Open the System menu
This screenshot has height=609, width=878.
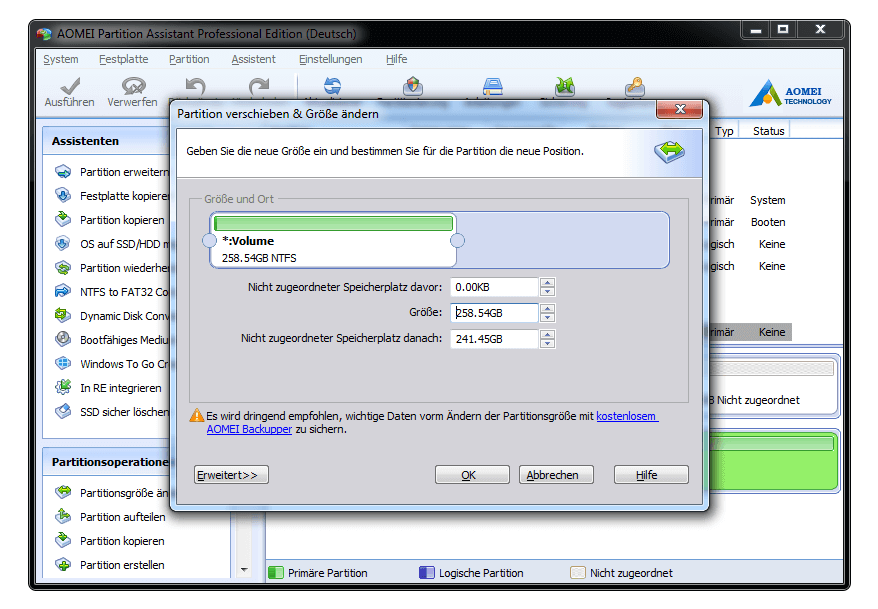[x=61, y=59]
